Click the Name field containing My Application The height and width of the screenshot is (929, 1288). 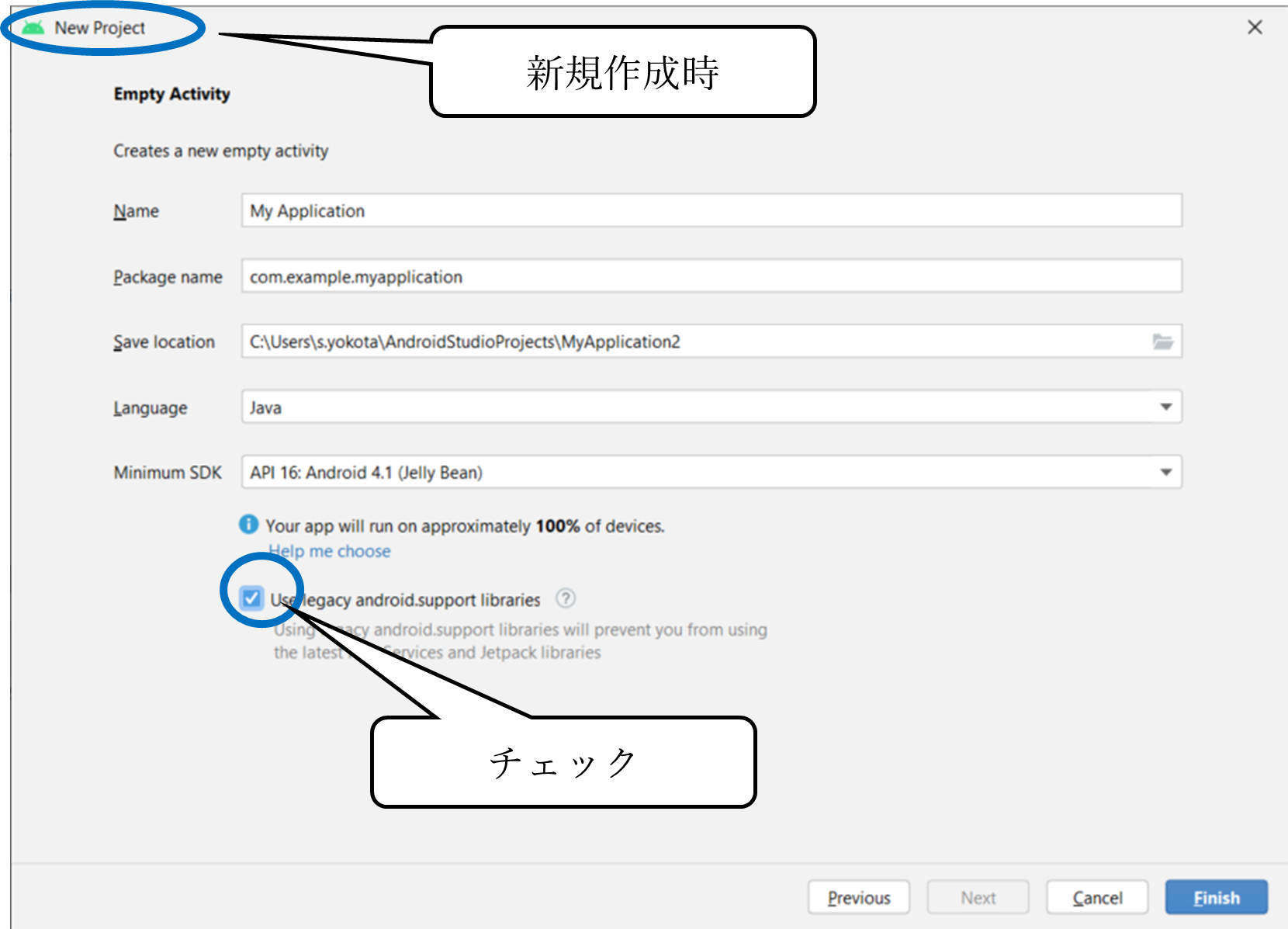click(x=711, y=211)
